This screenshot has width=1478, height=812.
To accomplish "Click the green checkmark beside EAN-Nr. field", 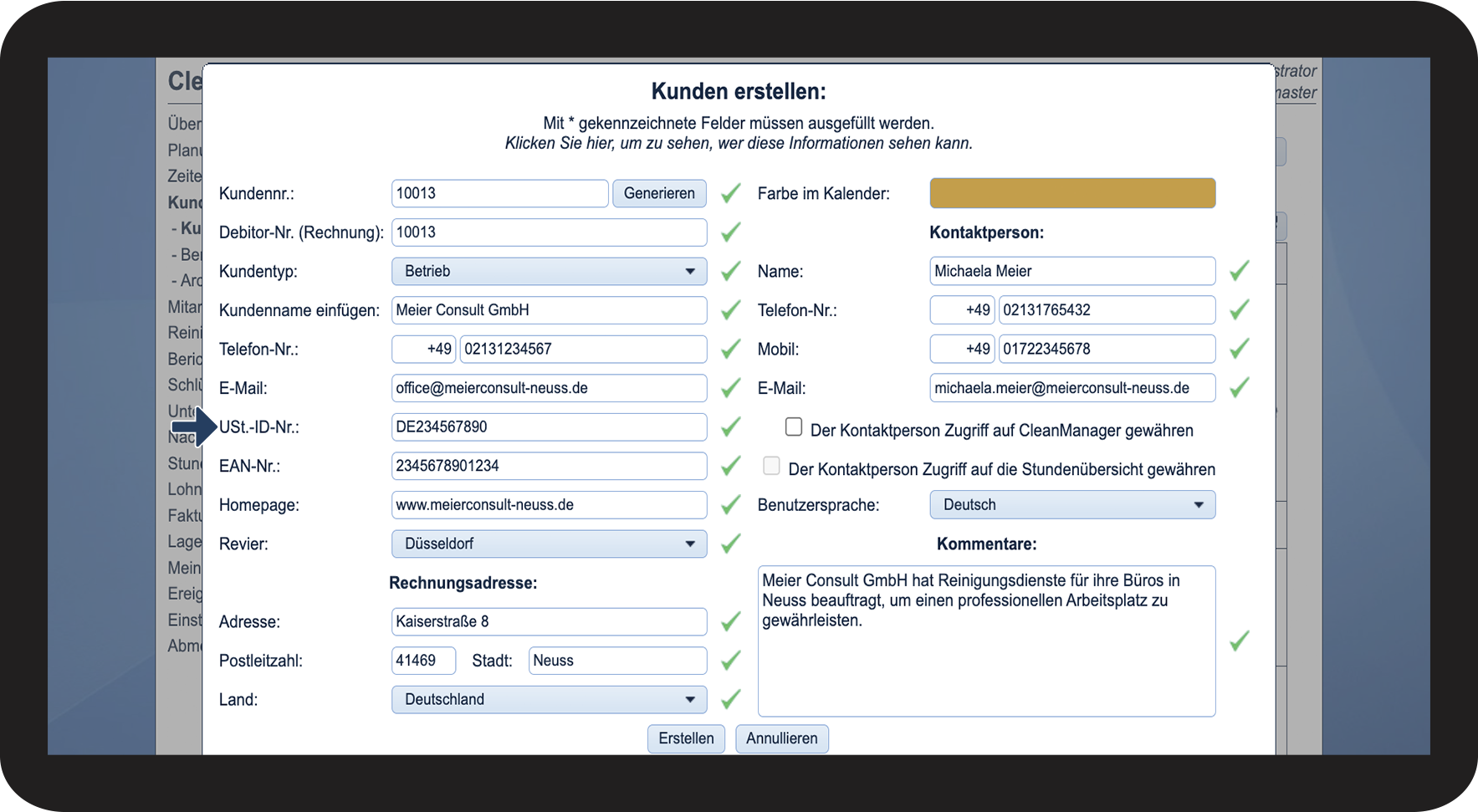I will [730, 466].
